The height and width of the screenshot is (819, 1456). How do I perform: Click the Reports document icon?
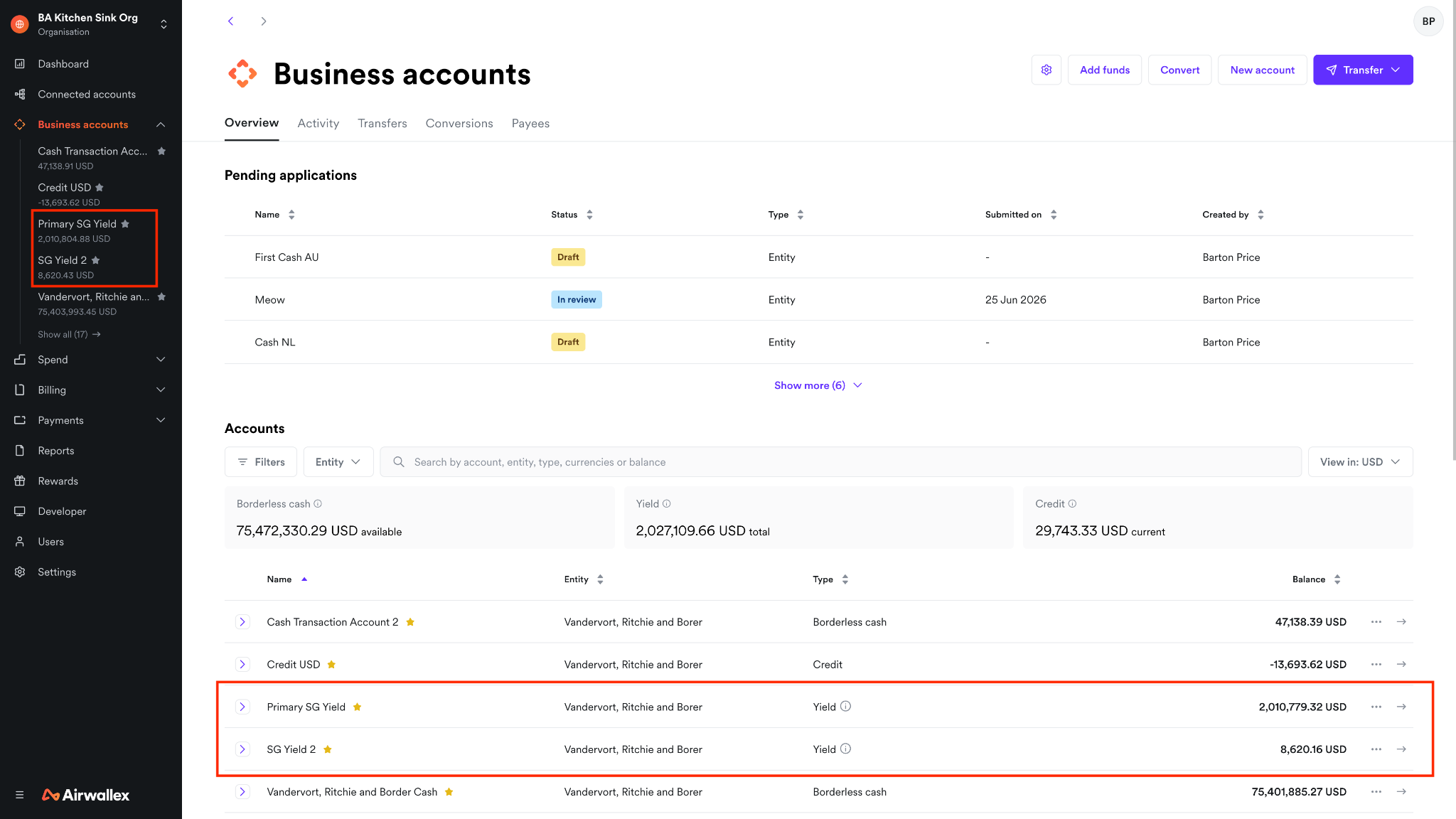point(20,451)
